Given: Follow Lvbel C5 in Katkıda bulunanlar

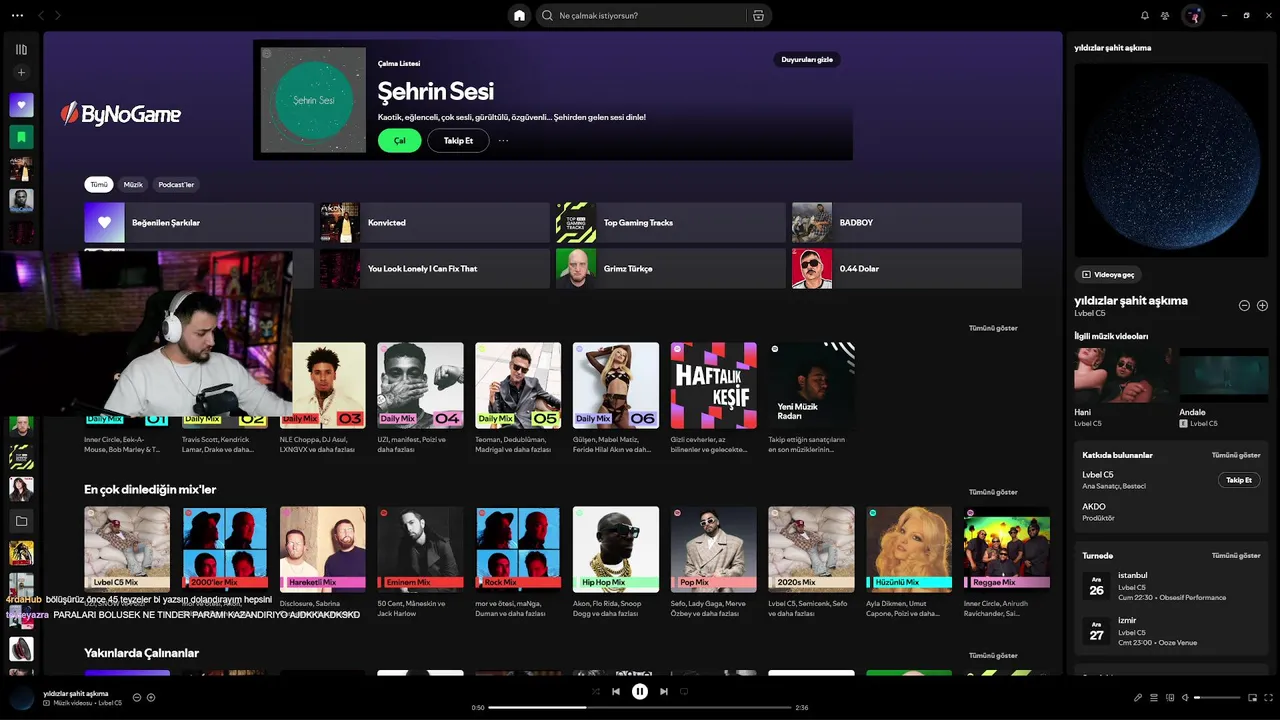Looking at the screenshot, I should pyautogui.click(x=1239, y=480).
